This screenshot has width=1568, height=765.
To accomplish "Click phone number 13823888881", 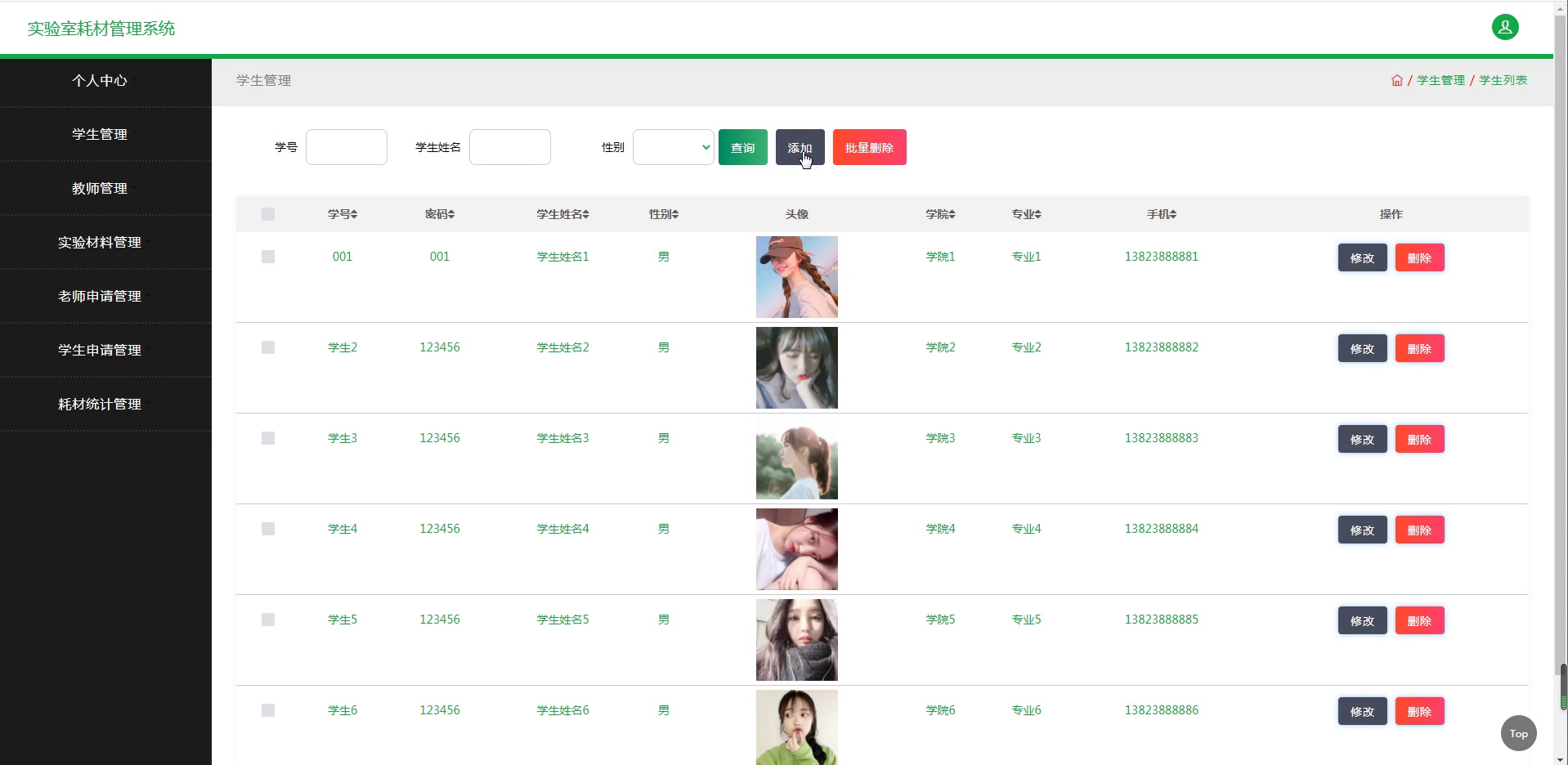I will [x=1162, y=257].
